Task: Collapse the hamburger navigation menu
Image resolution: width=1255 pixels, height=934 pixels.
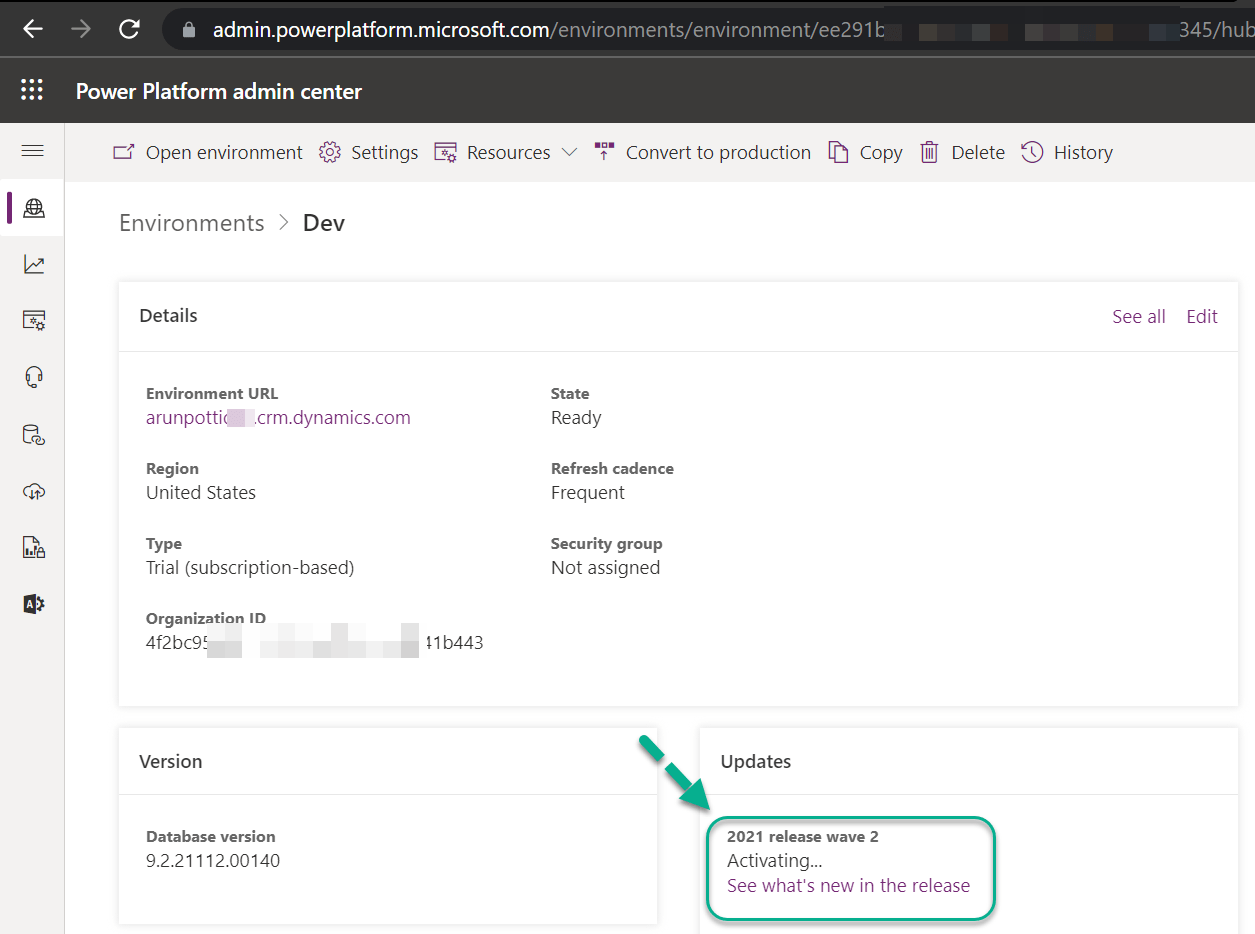Action: [x=32, y=151]
